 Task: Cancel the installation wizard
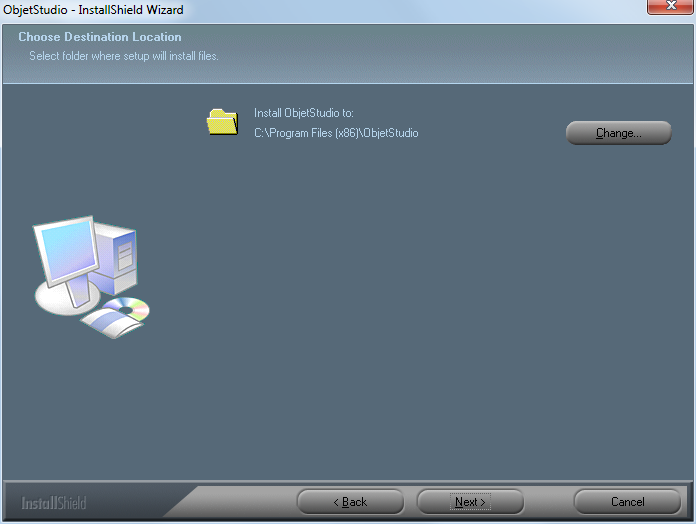click(x=627, y=502)
